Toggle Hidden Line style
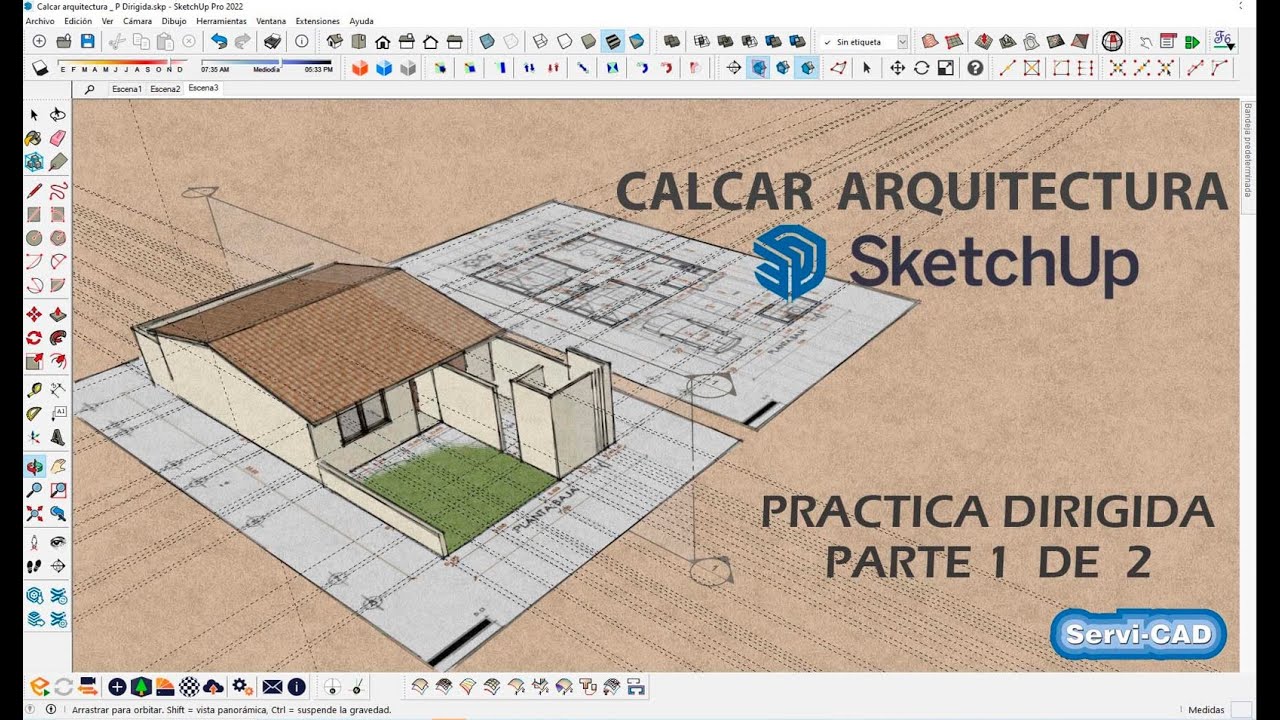 [x=565, y=41]
